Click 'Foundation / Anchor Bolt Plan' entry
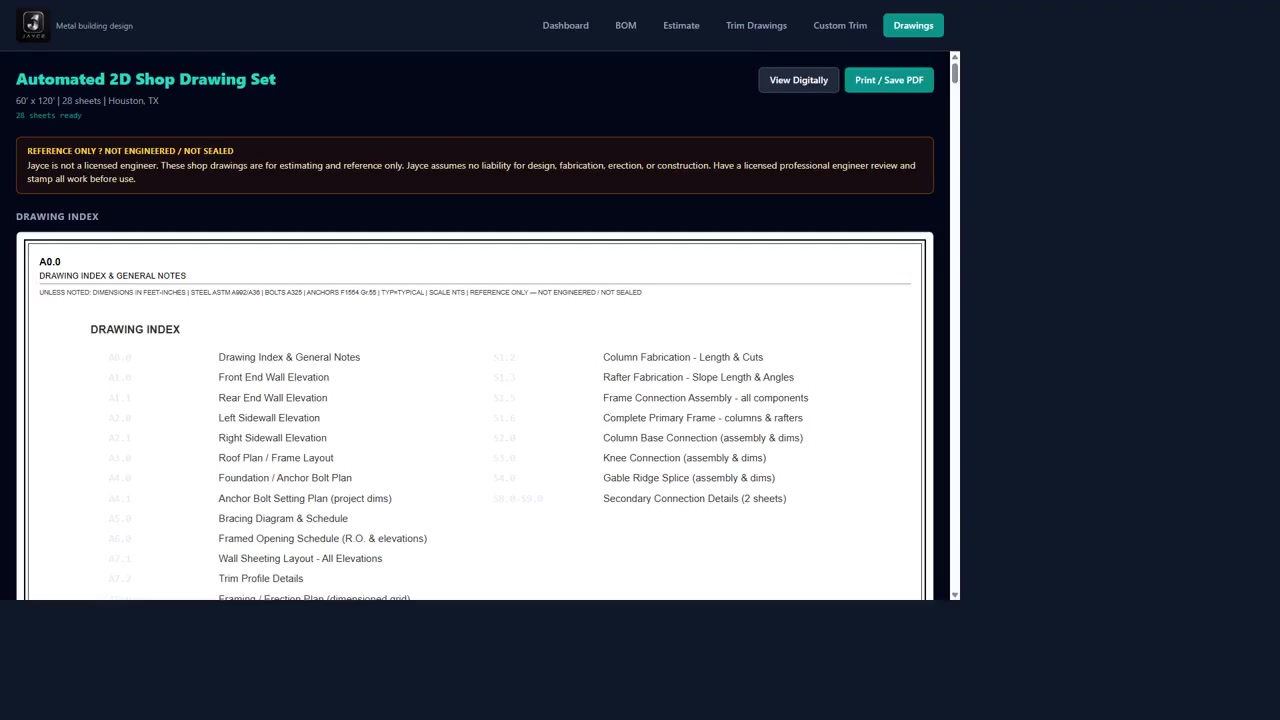The width and height of the screenshot is (1280, 720). click(x=285, y=478)
